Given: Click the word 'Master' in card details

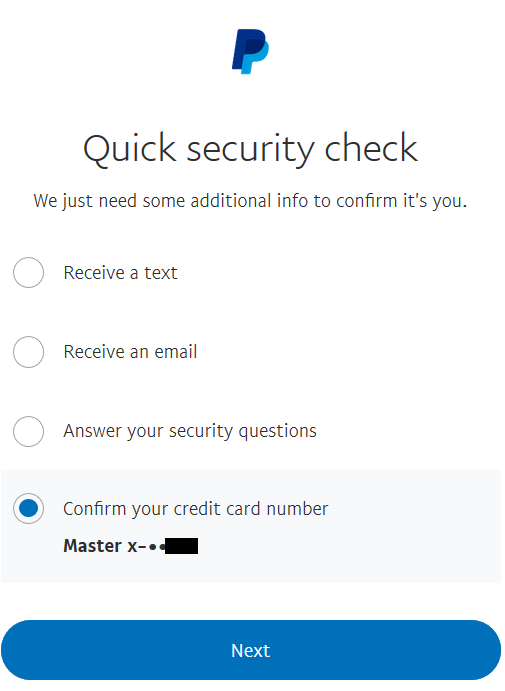Looking at the screenshot, I should [93, 546].
